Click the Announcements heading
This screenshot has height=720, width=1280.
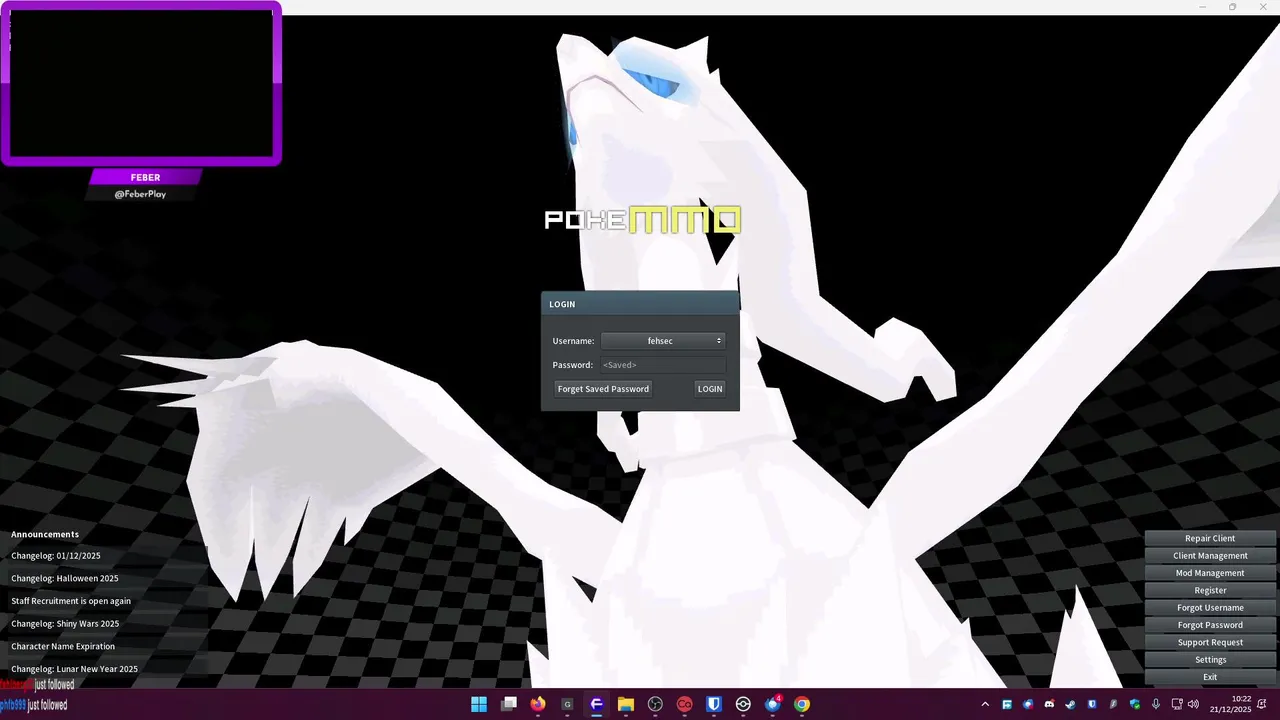45,535
